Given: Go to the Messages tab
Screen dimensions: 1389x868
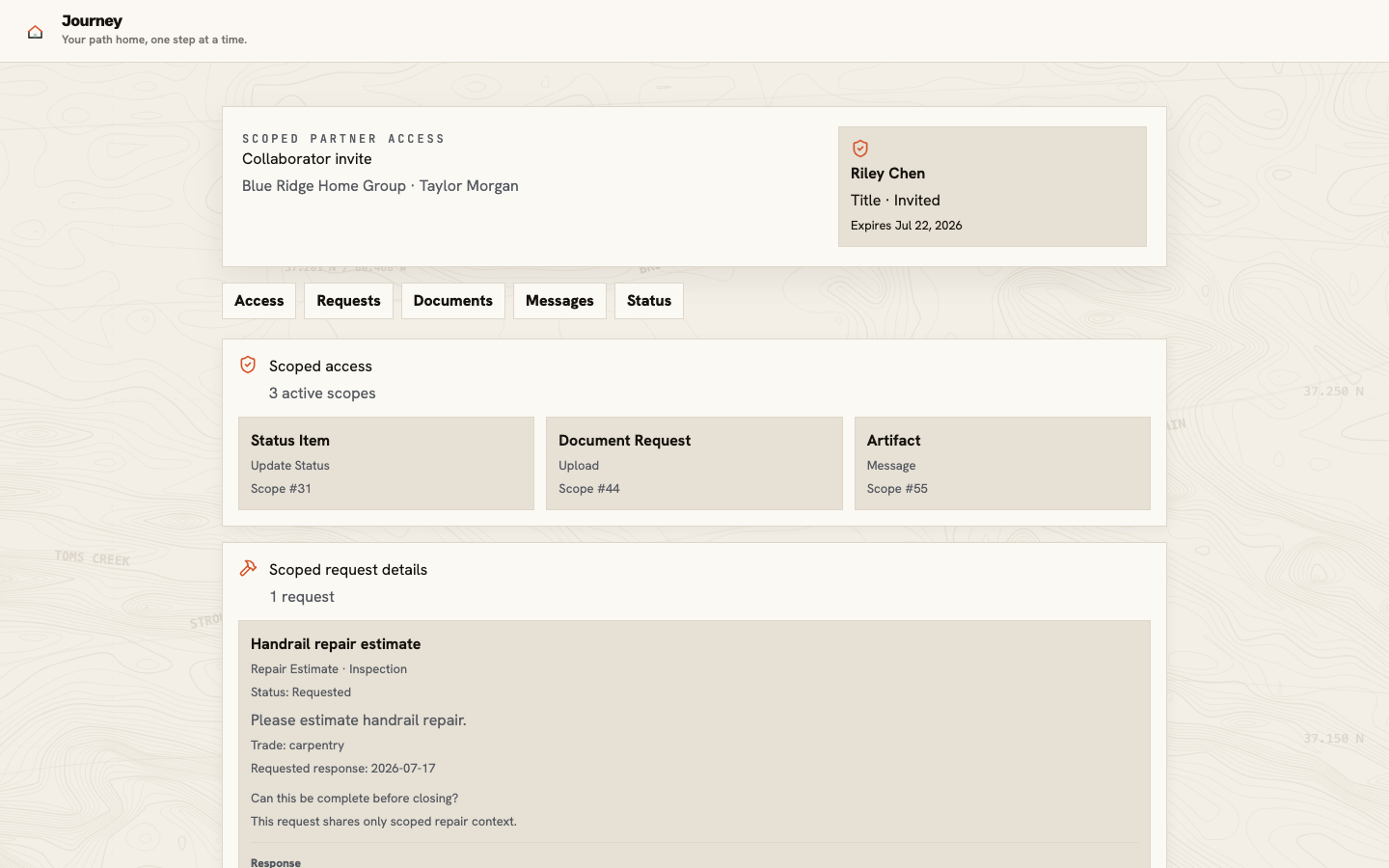Looking at the screenshot, I should click(x=559, y=301).
